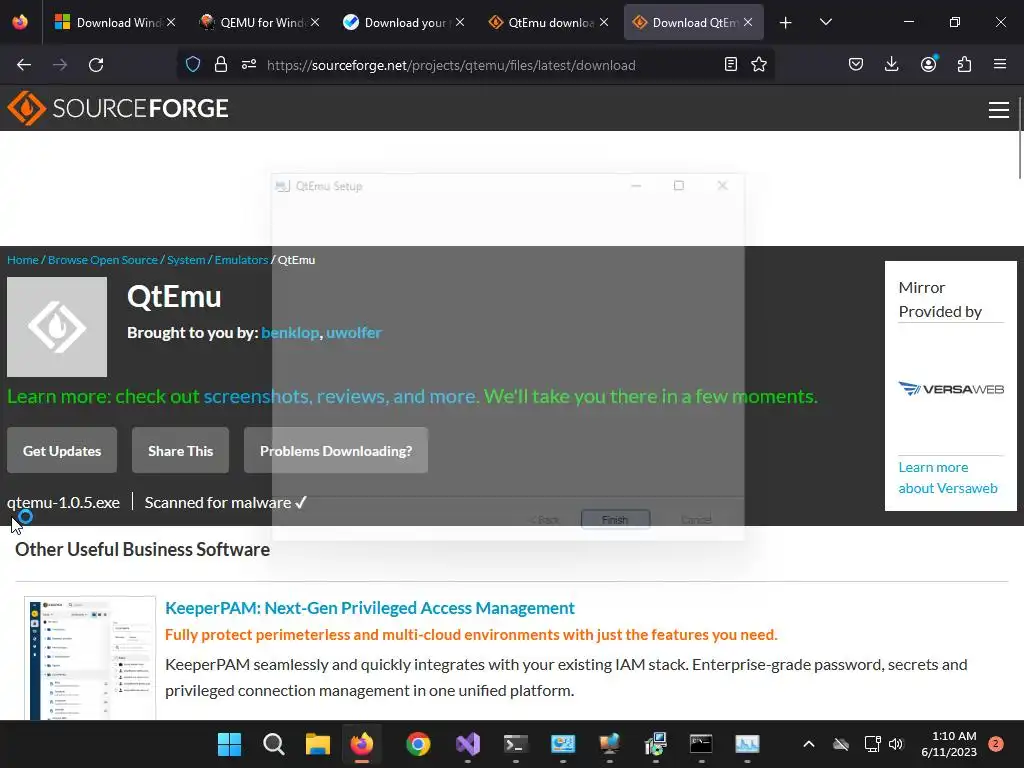Click the Get Updates button
This screenshot has width=1024, height=768.
[62, 451]
